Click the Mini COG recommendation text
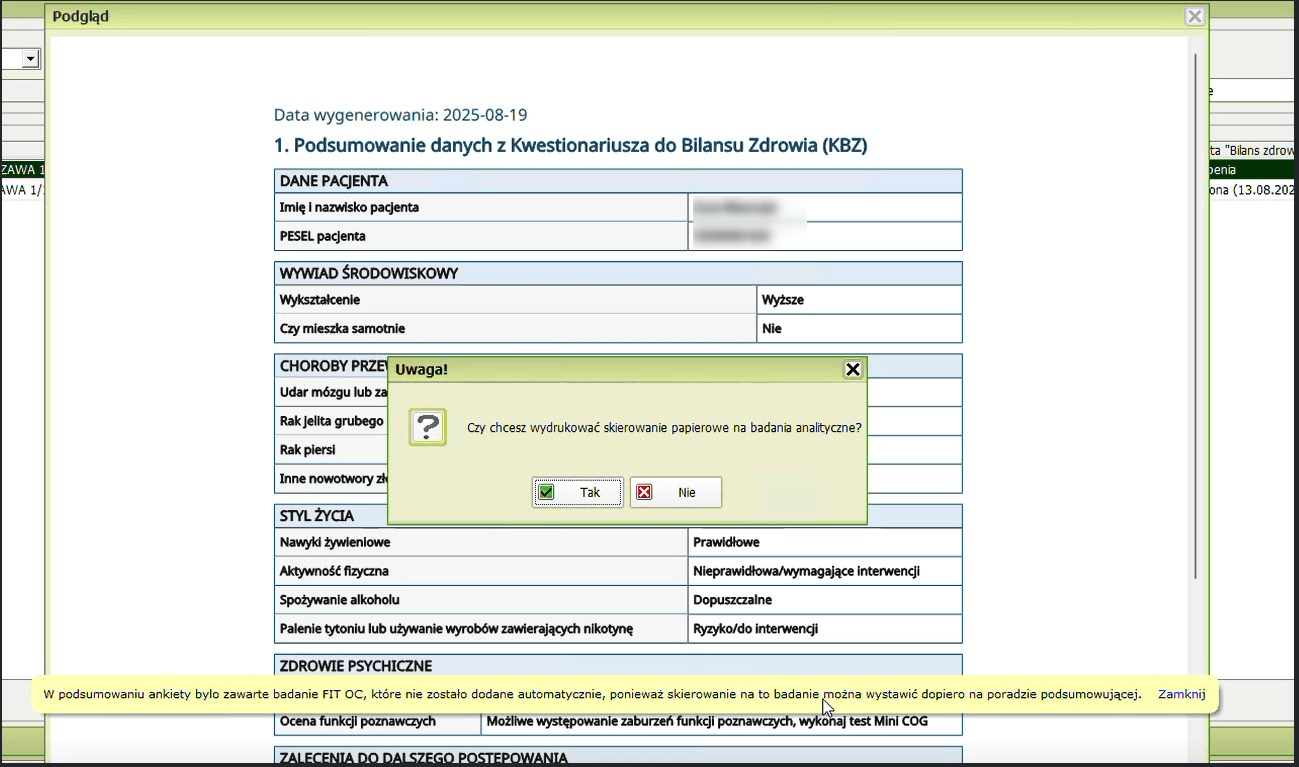 pyautogui.click(x=709, y=721)
